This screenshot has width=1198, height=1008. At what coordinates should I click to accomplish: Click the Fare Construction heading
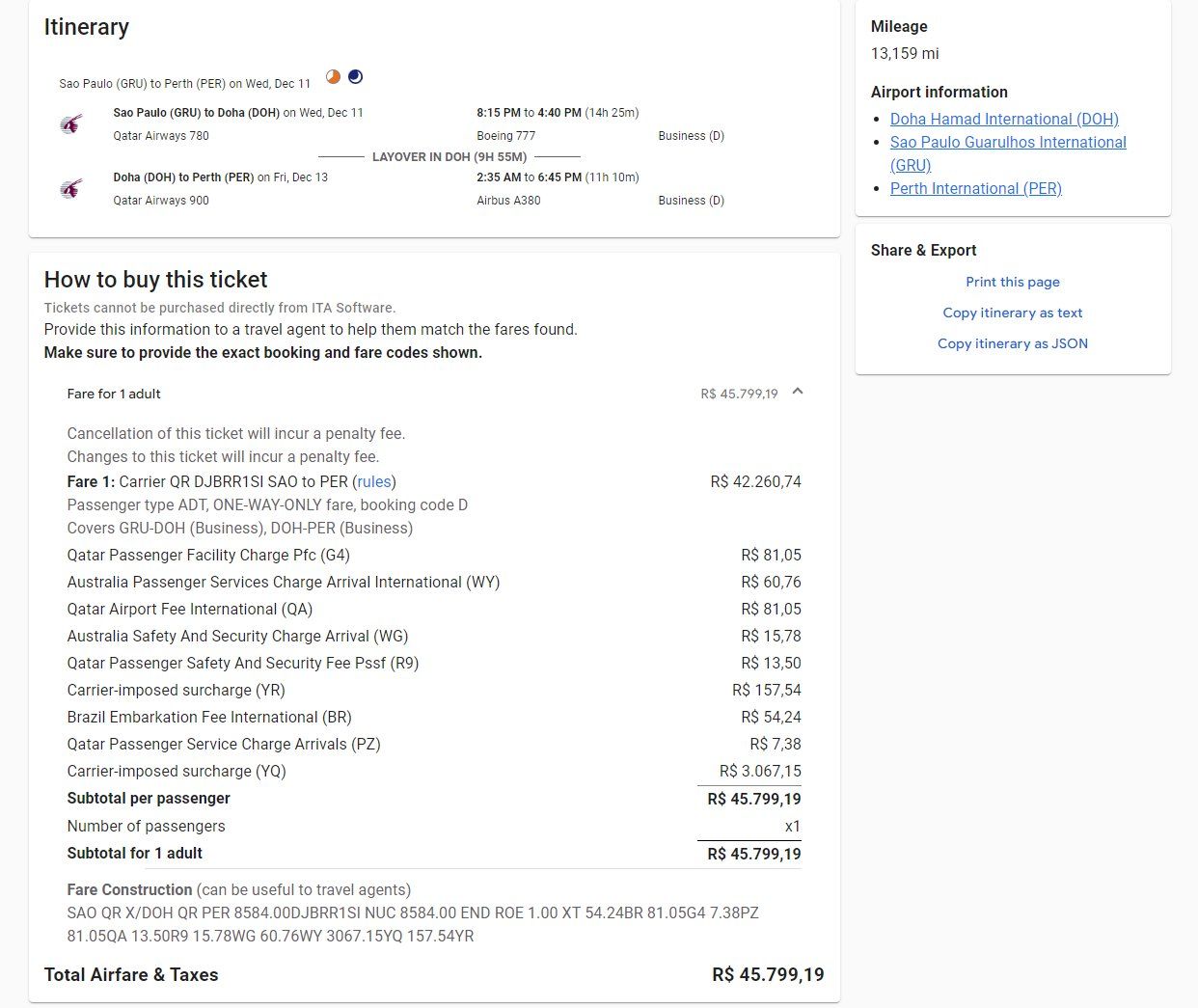[129, 889]
